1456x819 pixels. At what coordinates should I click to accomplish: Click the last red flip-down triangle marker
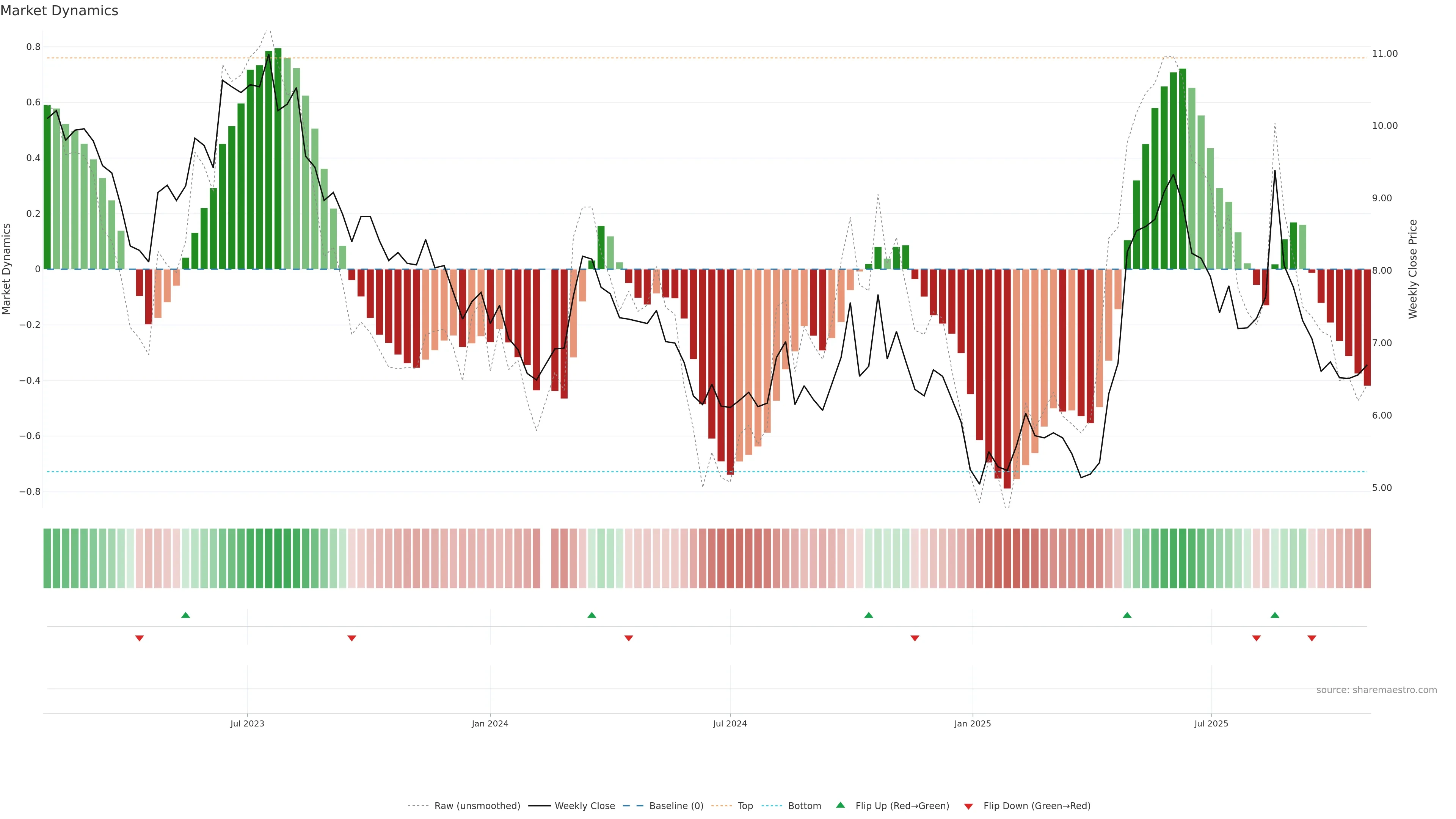(x=1312, y=638)
